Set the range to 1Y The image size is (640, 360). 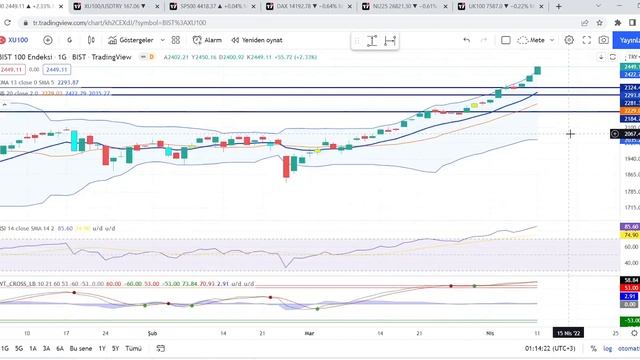coord(102,349)
